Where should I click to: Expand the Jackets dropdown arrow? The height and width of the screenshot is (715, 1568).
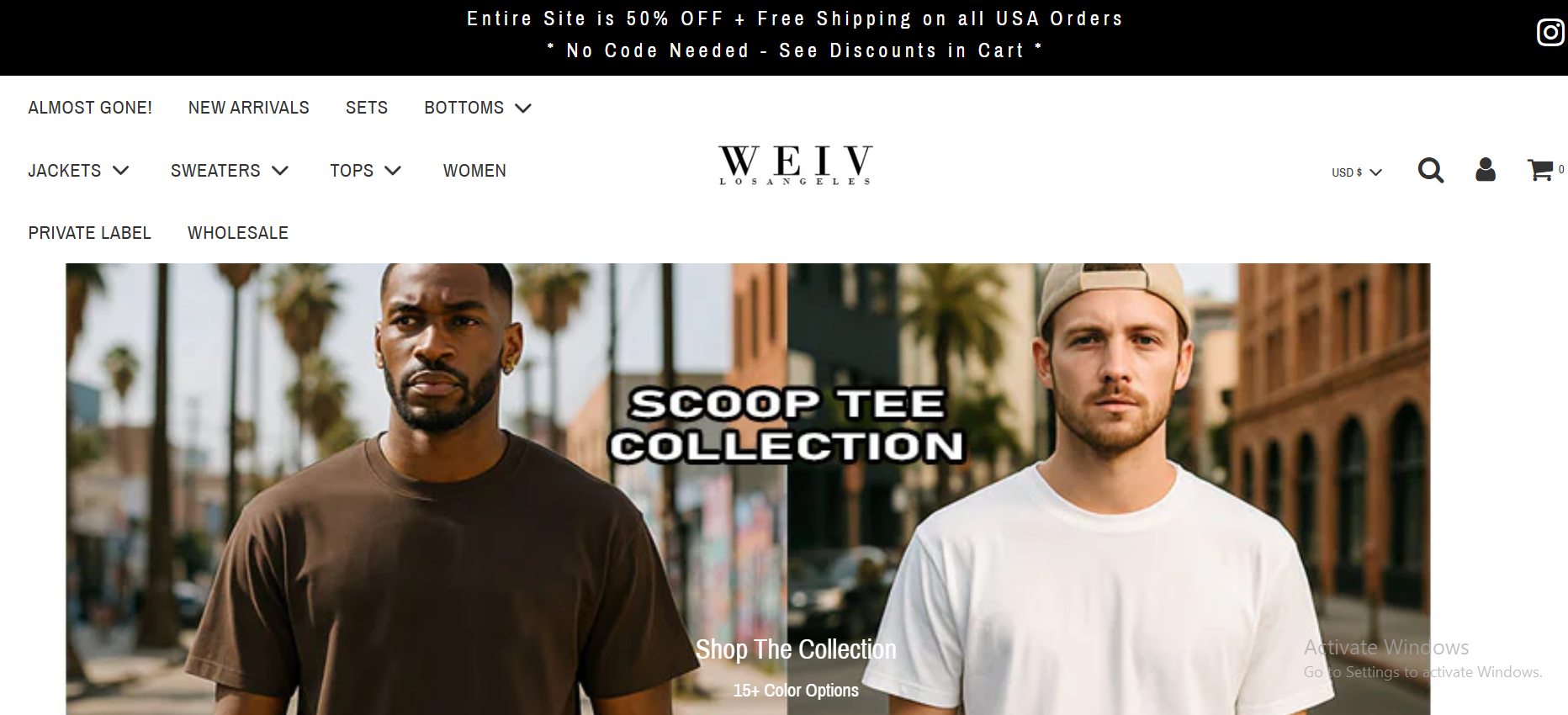tap(121, 170)
